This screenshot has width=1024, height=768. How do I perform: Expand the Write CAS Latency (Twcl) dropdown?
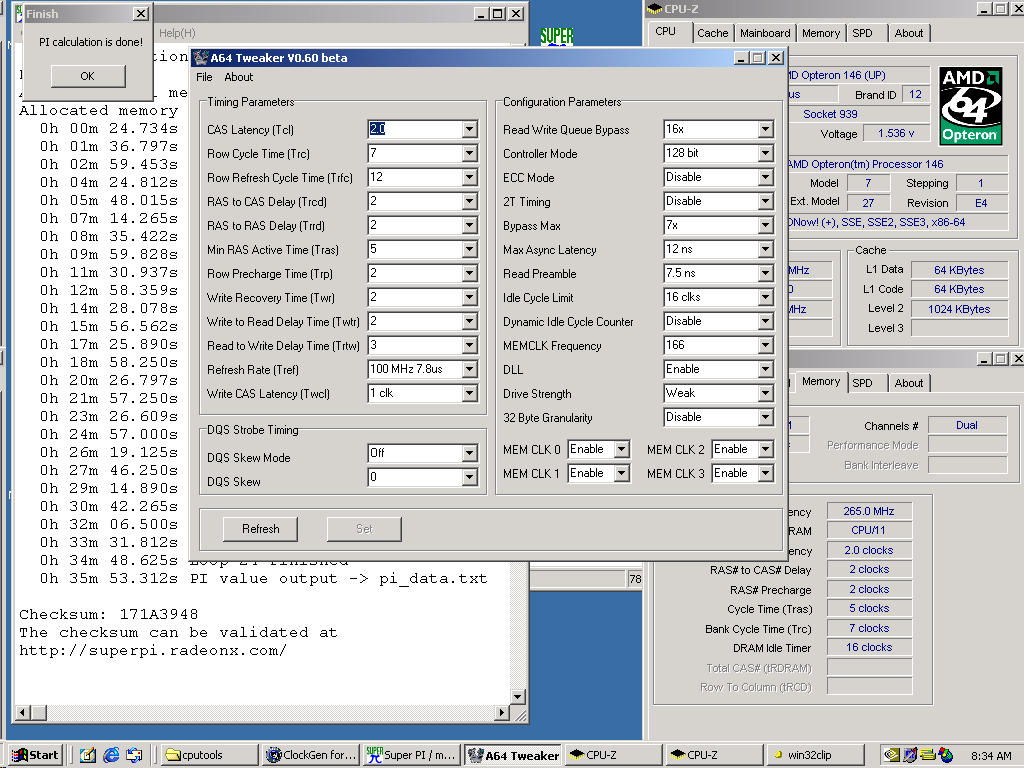point(470,394)
